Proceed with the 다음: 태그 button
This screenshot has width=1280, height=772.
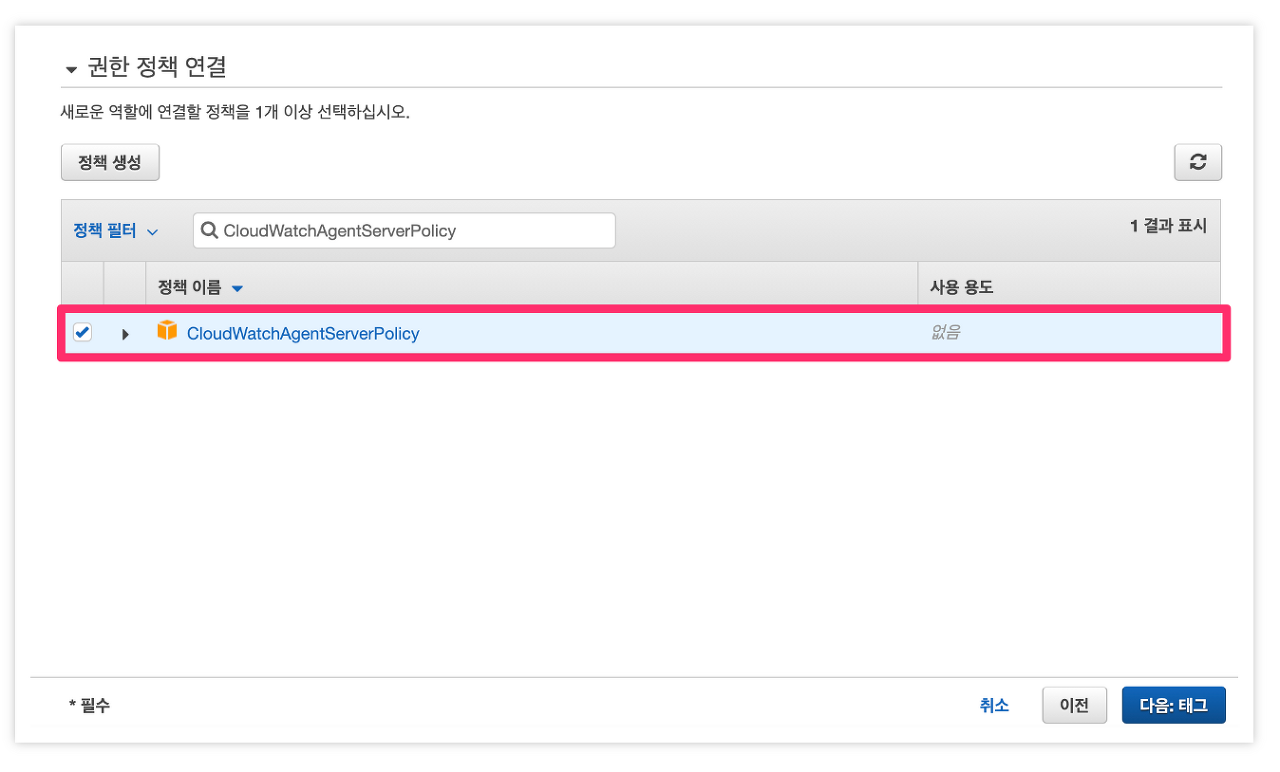click(1174, 705)
